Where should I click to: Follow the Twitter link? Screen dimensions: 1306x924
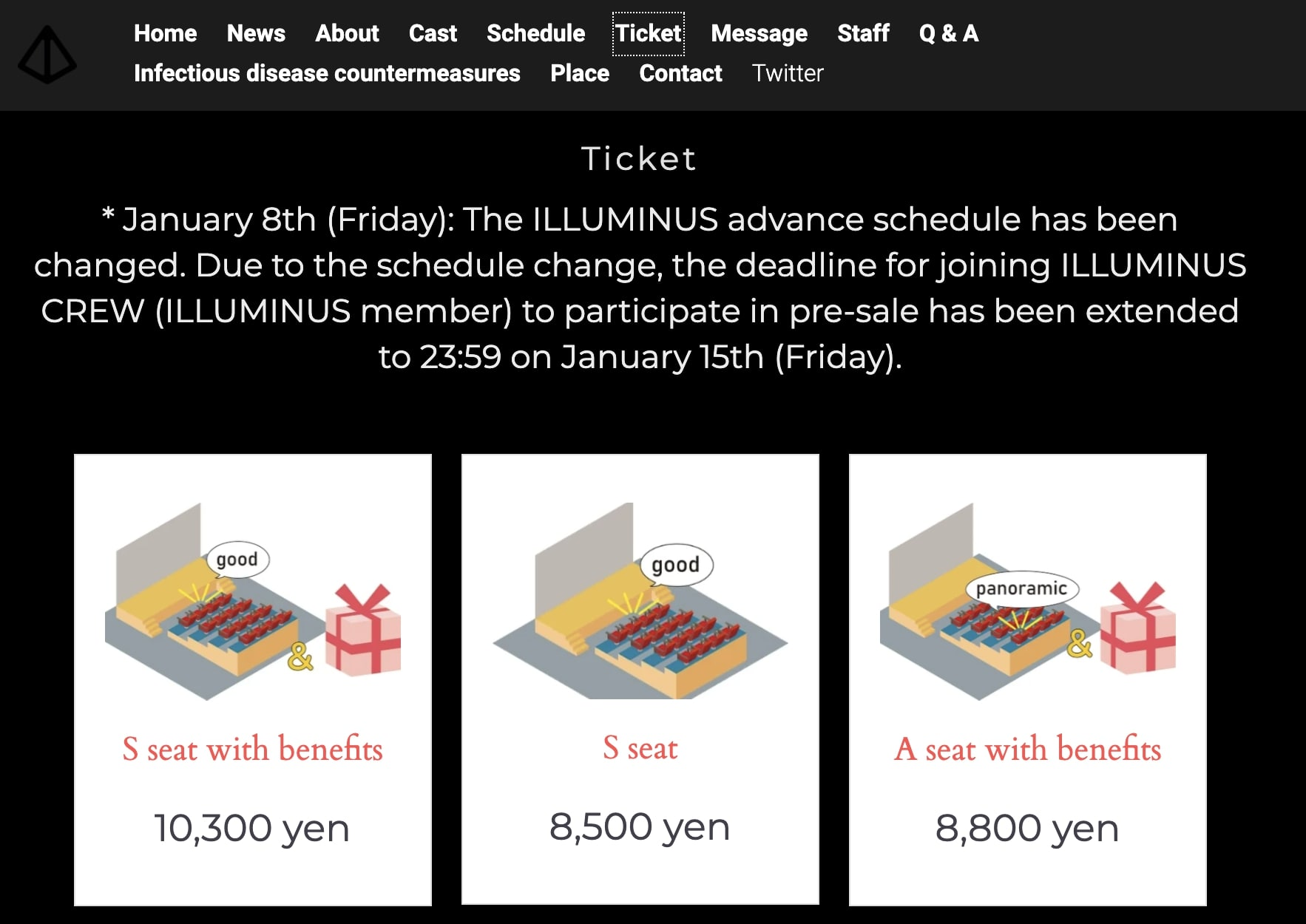point(788,73)
